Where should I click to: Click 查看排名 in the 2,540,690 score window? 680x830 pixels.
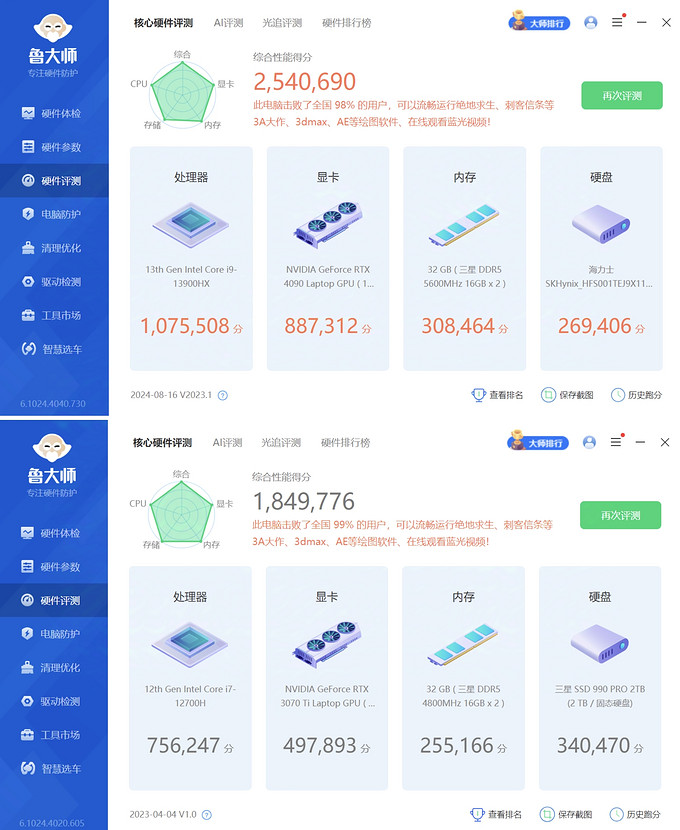(498, 395)
